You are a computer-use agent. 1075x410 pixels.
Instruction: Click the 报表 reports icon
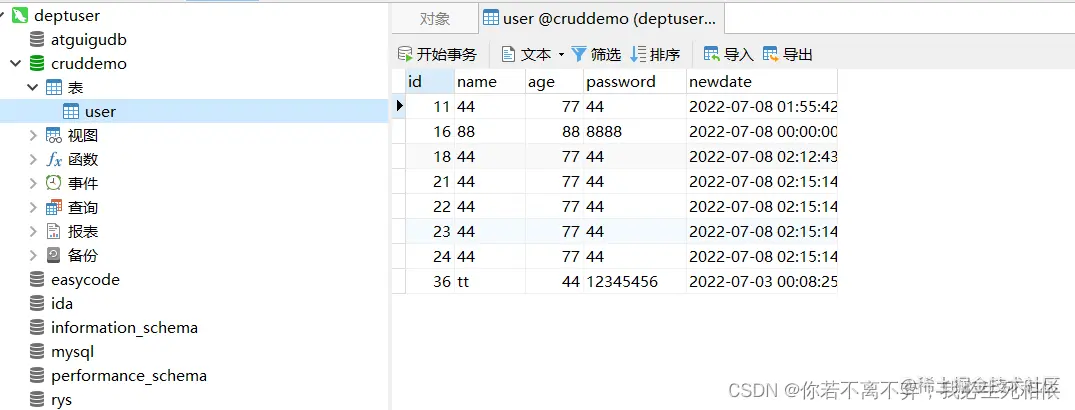[54, 232]
